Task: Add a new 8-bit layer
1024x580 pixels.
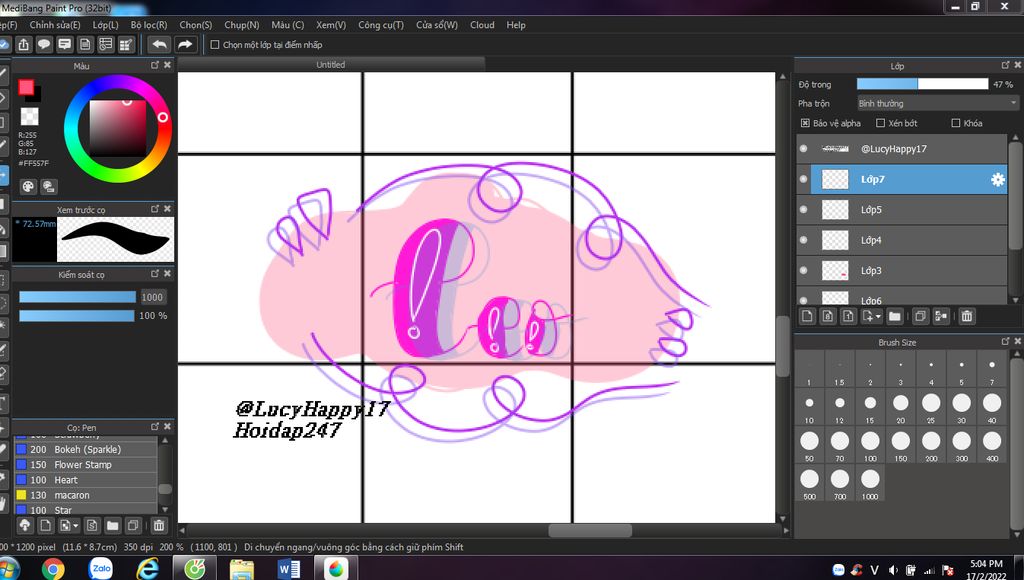Action: tap(828, 316)
